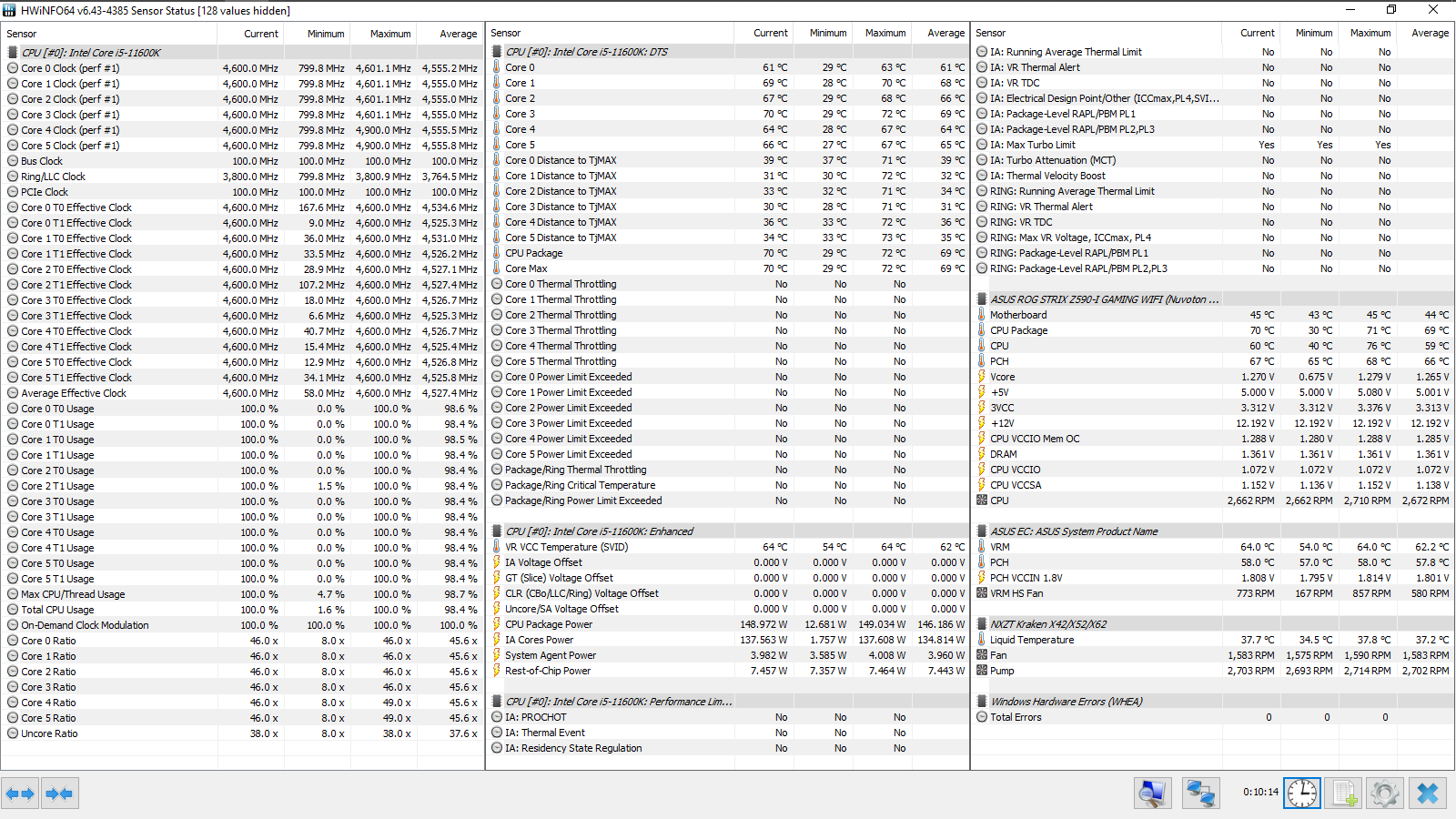
Task: Select CPU [#0]: Intel Core i5-11600K group header
Action: [243, 53]
